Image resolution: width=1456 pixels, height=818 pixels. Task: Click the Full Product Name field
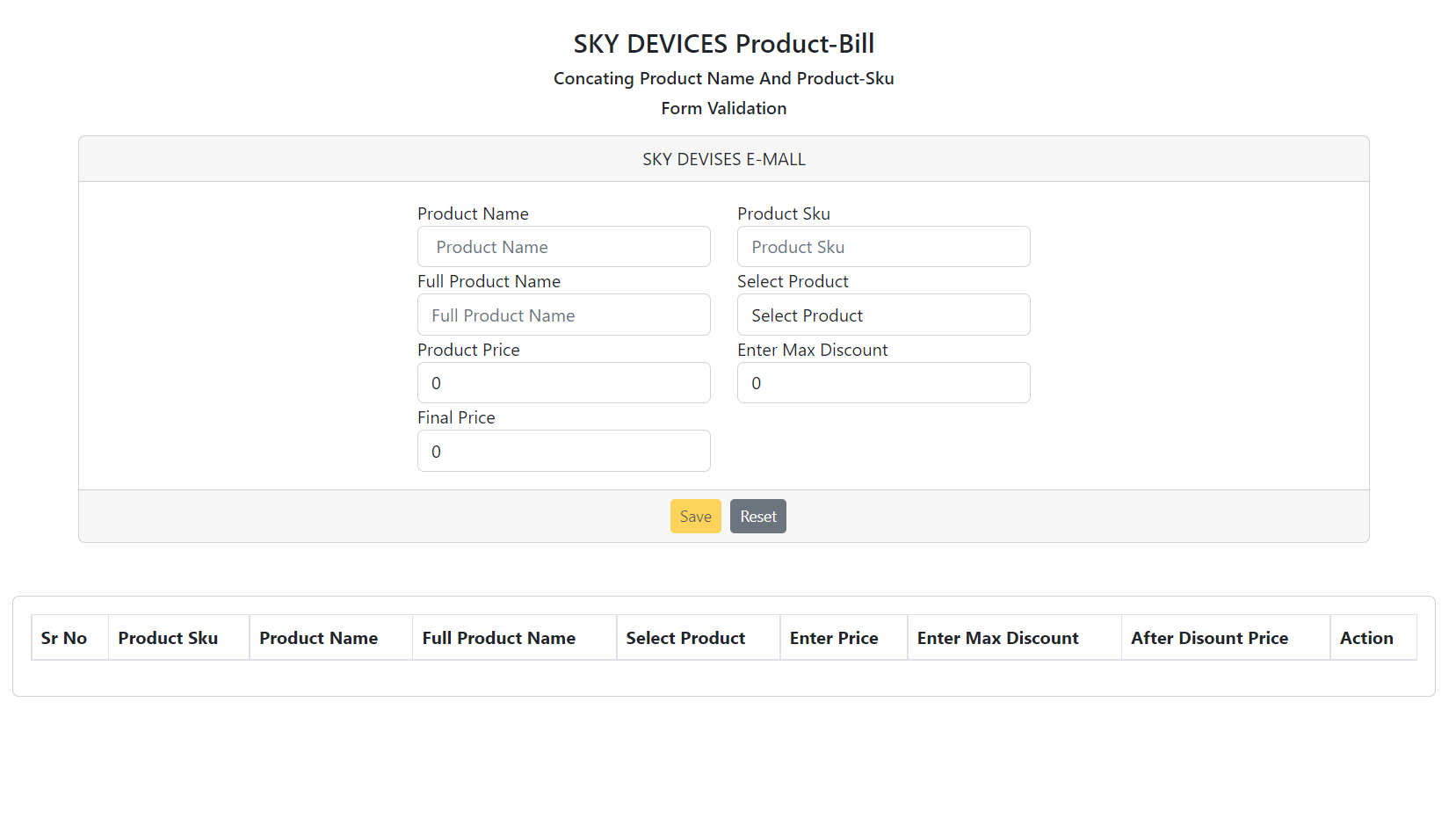click(563, 315)
